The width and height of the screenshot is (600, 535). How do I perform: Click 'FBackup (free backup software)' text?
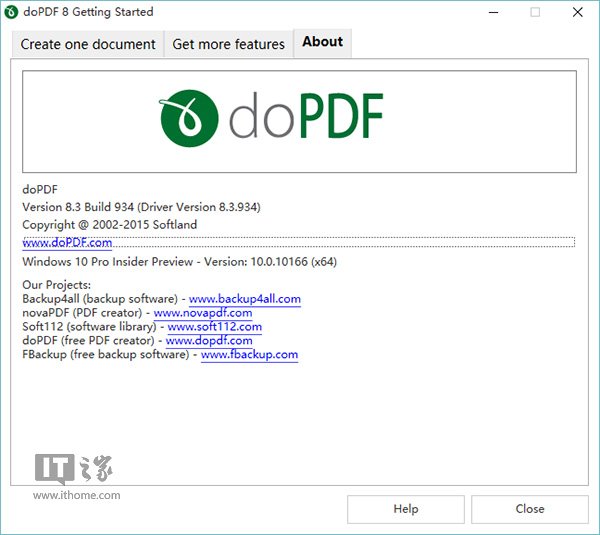(x=106, y=355)
